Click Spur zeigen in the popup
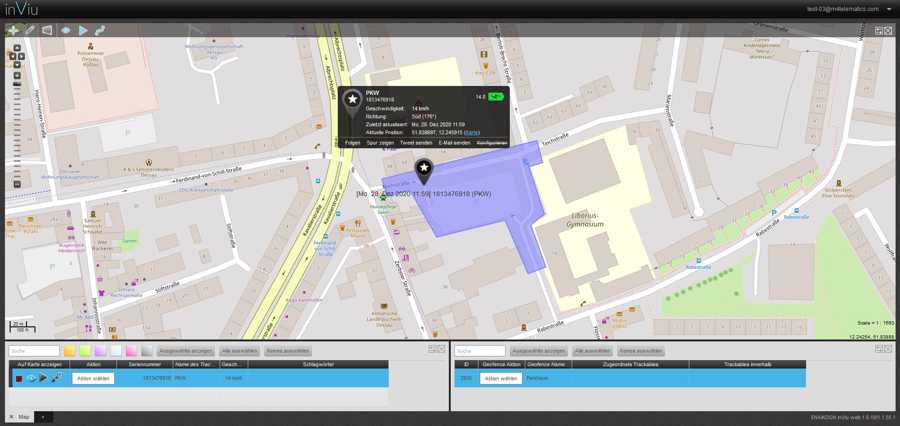900x426 pixels. [x=379, y=142]
